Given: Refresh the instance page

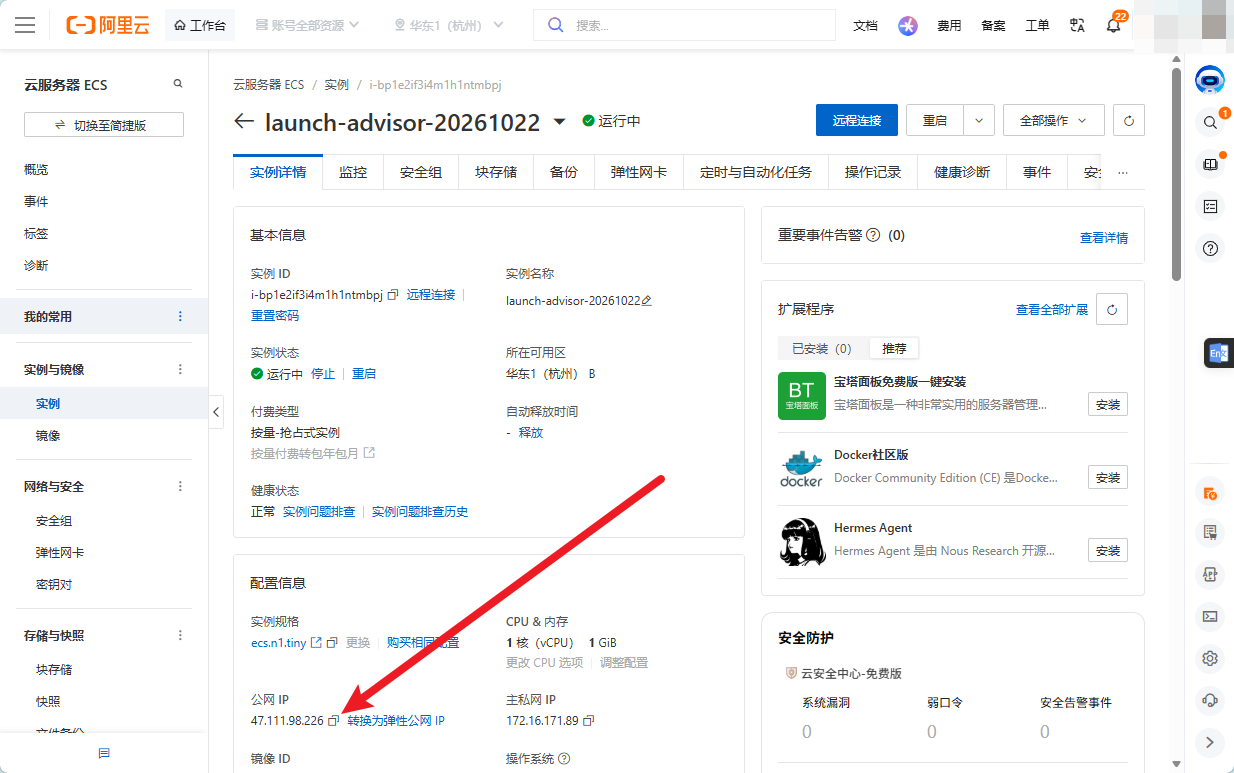Looking at the screenshot, I should [1129, 120].
